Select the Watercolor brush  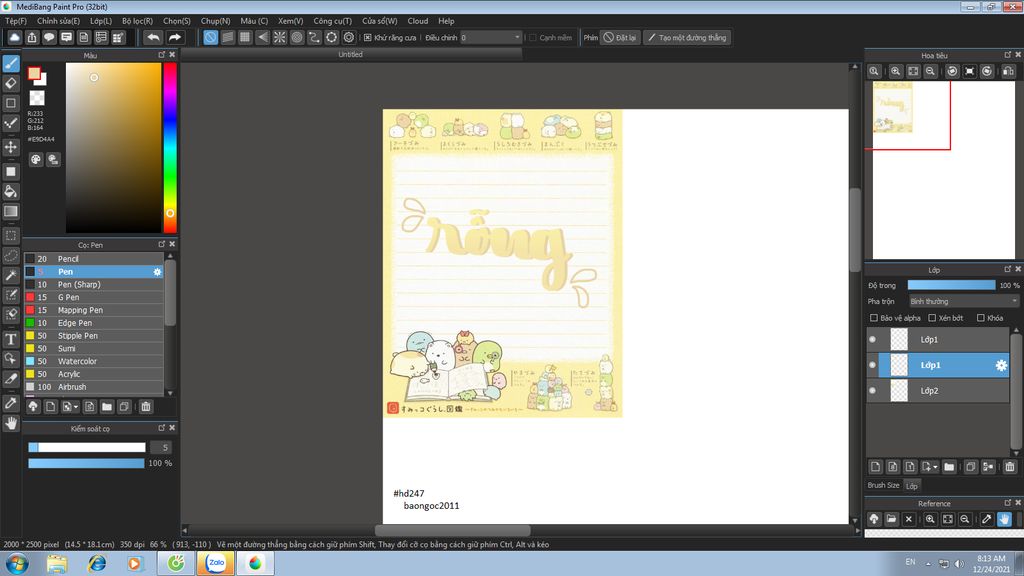[x=94, y=361]
